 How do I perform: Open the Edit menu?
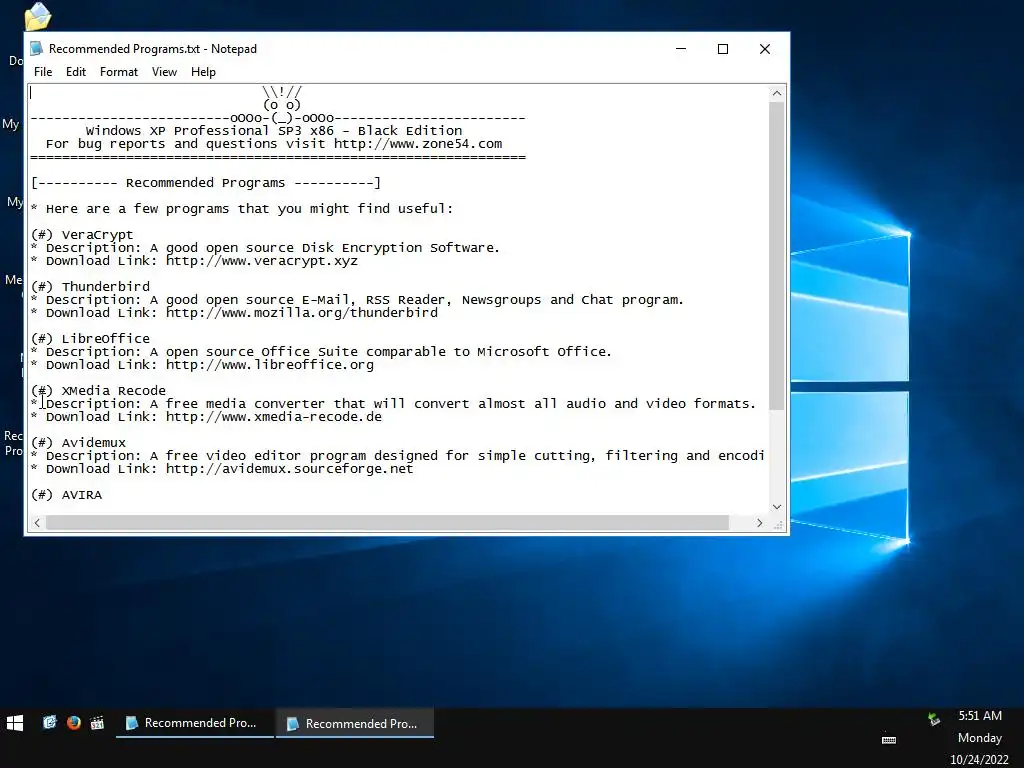point(76,72)
